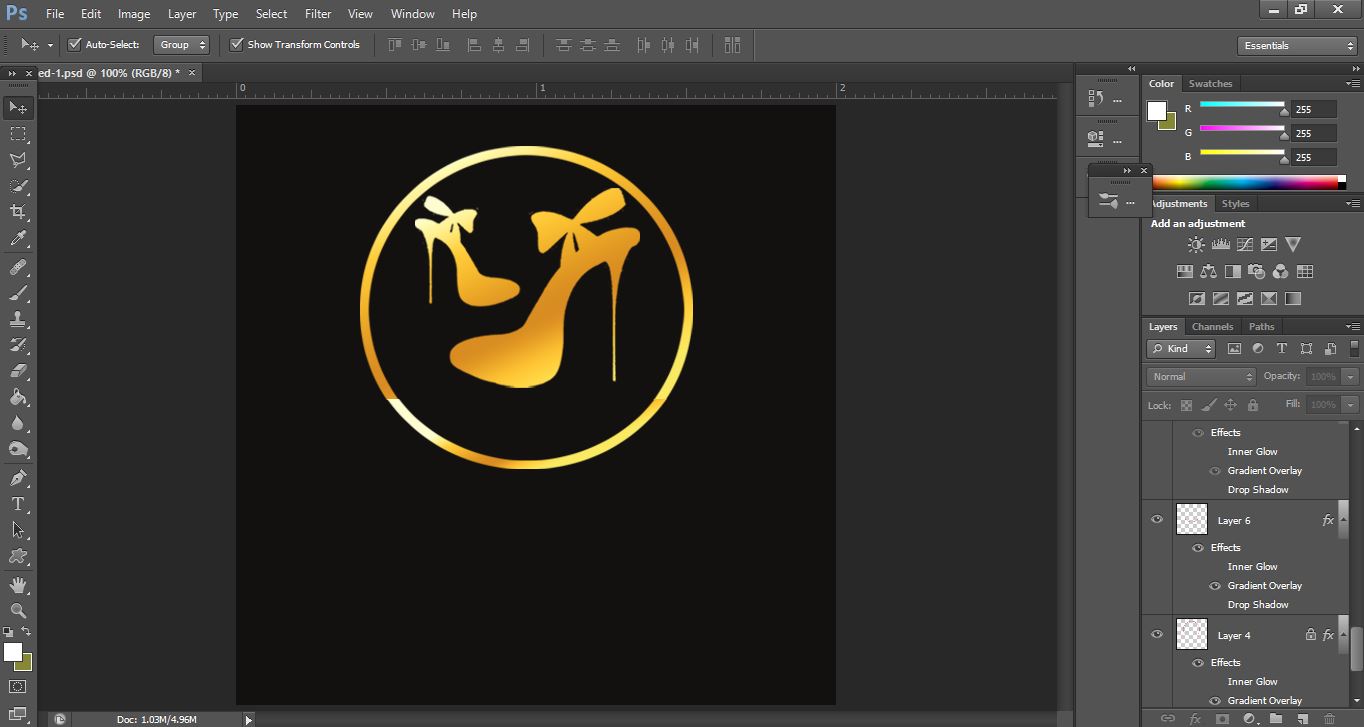Select the Polygonal Lasso tool
This screenshot has height=727, width=1364.
[18, 159]
